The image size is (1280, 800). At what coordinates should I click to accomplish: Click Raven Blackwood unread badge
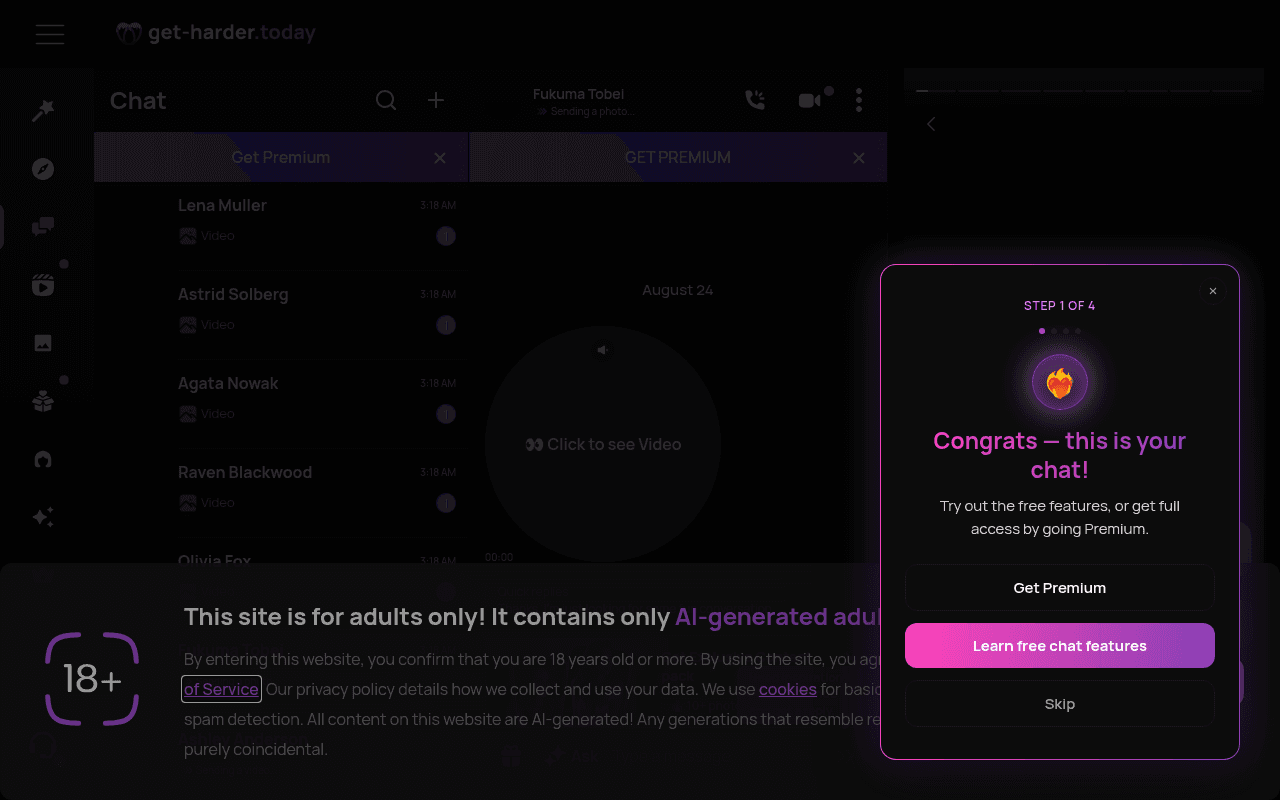pos(446,503)
